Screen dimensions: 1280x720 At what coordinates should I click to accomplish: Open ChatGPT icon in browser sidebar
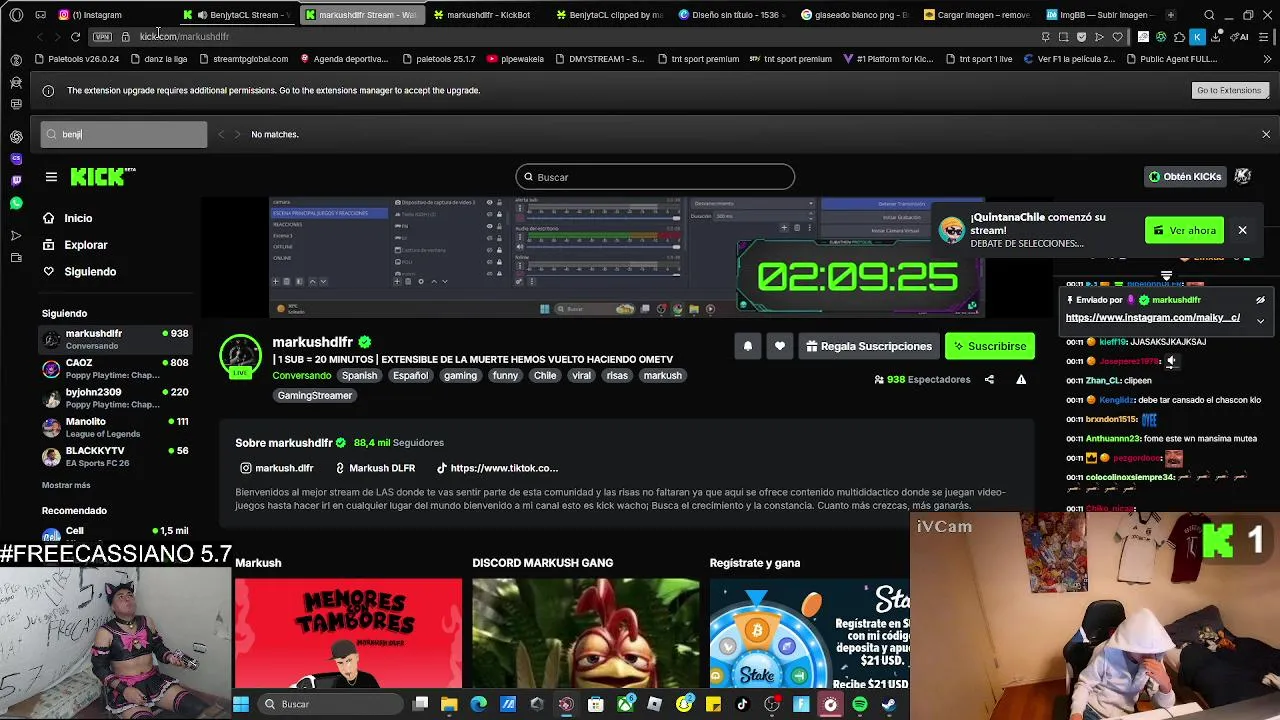click(x=16, y=137)
